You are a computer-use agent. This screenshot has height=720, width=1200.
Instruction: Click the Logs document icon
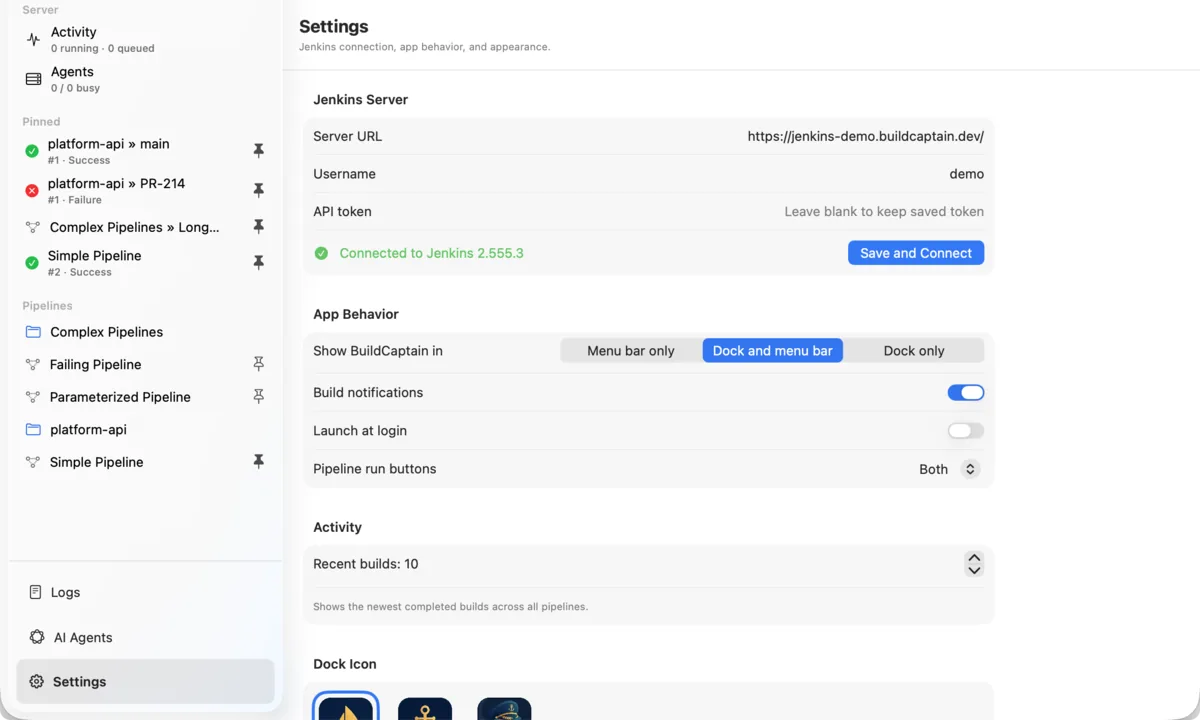pos(36,592)
